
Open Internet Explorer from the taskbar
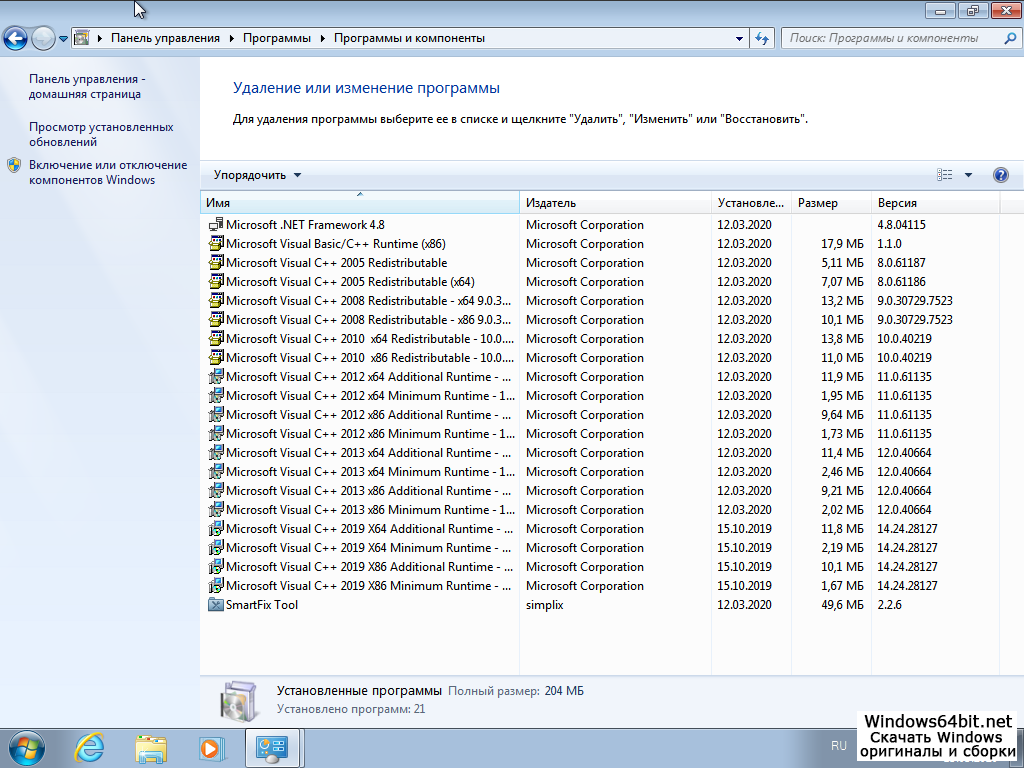click(90, 747)
